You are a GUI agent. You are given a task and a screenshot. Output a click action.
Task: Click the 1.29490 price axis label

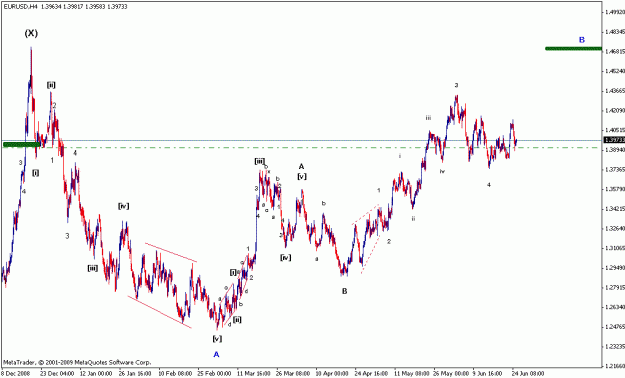616,268
